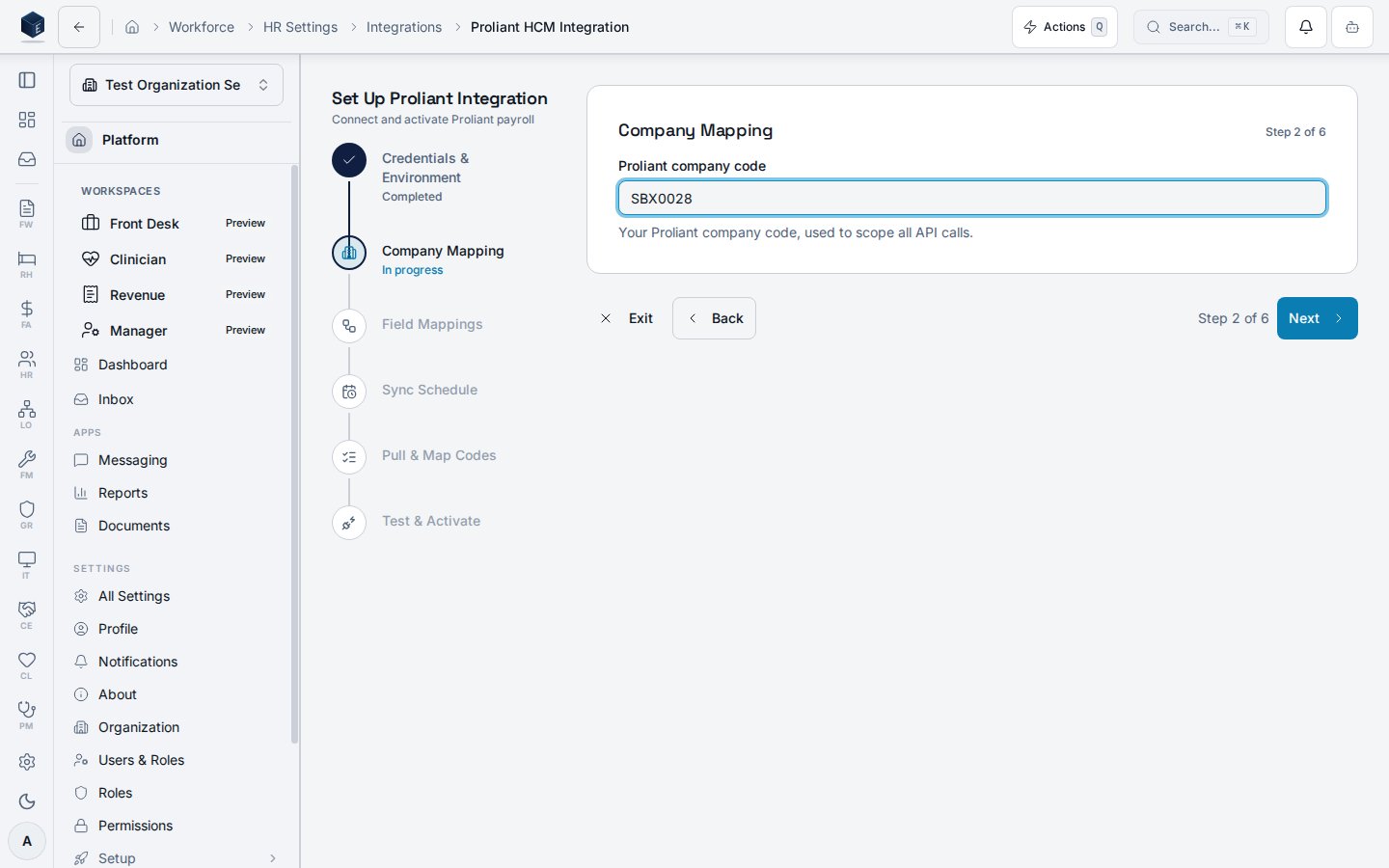The height and width of the screenshot is (868, 1389).
Task: Open Permissions settings
Action: click(177, 826)
